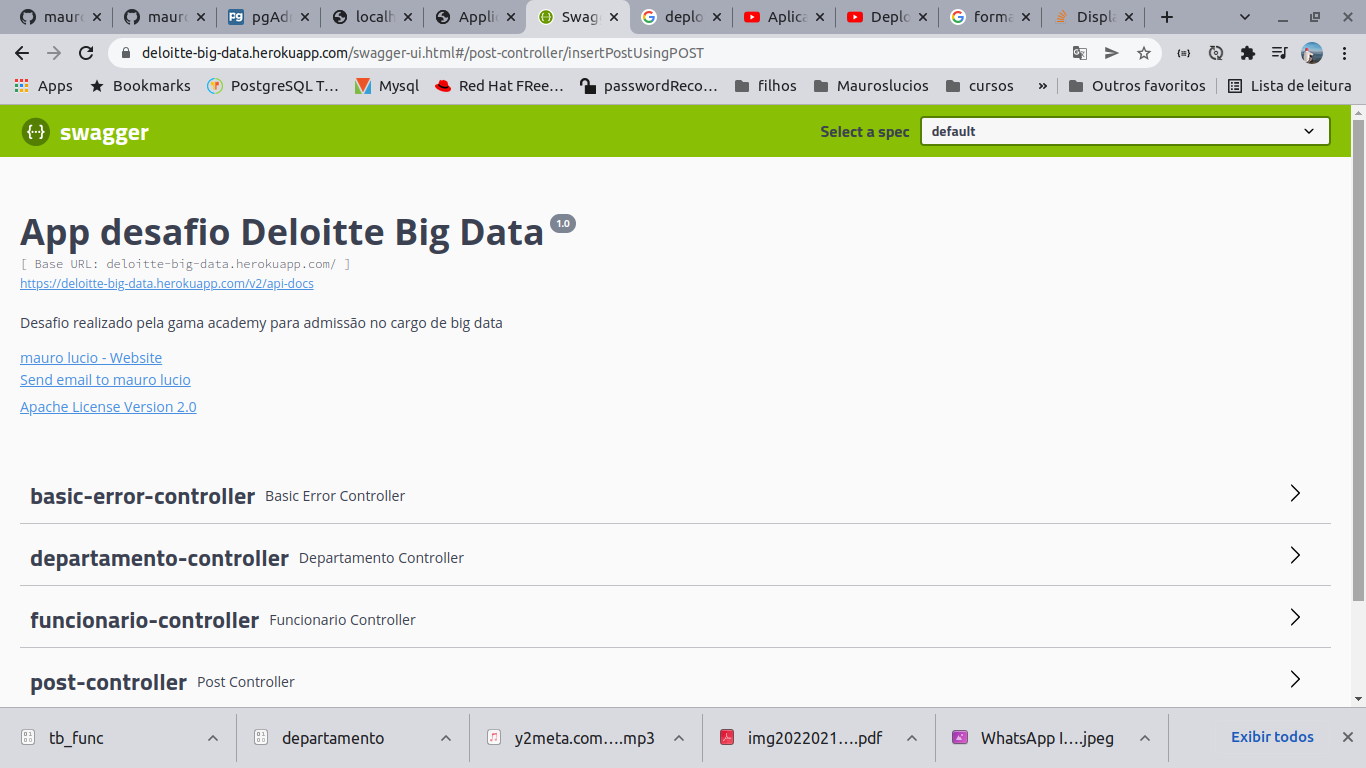Open Lista de leitura reading list
This screenshot has height=768, width=1366.
(x=1290, y=86)
